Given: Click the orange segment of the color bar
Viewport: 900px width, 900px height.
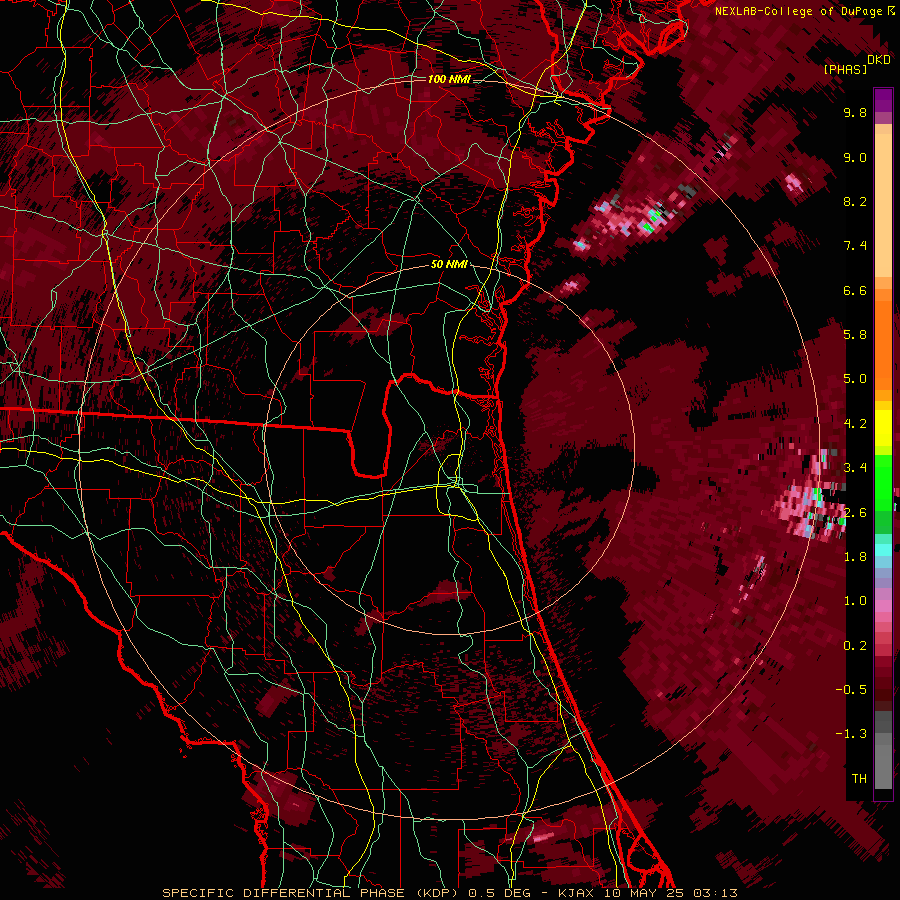Looking at the screenshot, I should 883,344.
